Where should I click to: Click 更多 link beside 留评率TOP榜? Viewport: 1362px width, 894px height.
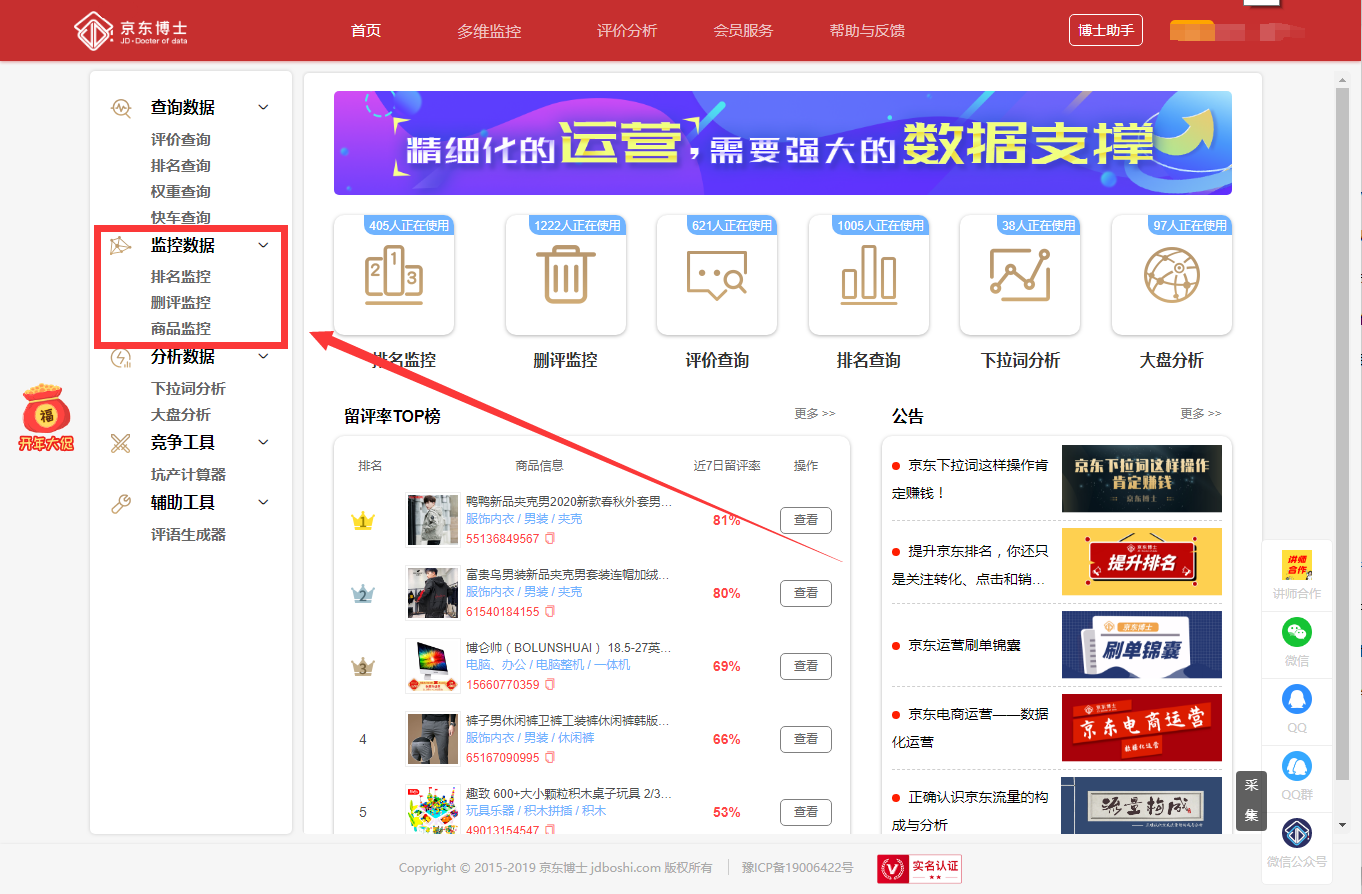pyautogui.click(x=815, y=414)
